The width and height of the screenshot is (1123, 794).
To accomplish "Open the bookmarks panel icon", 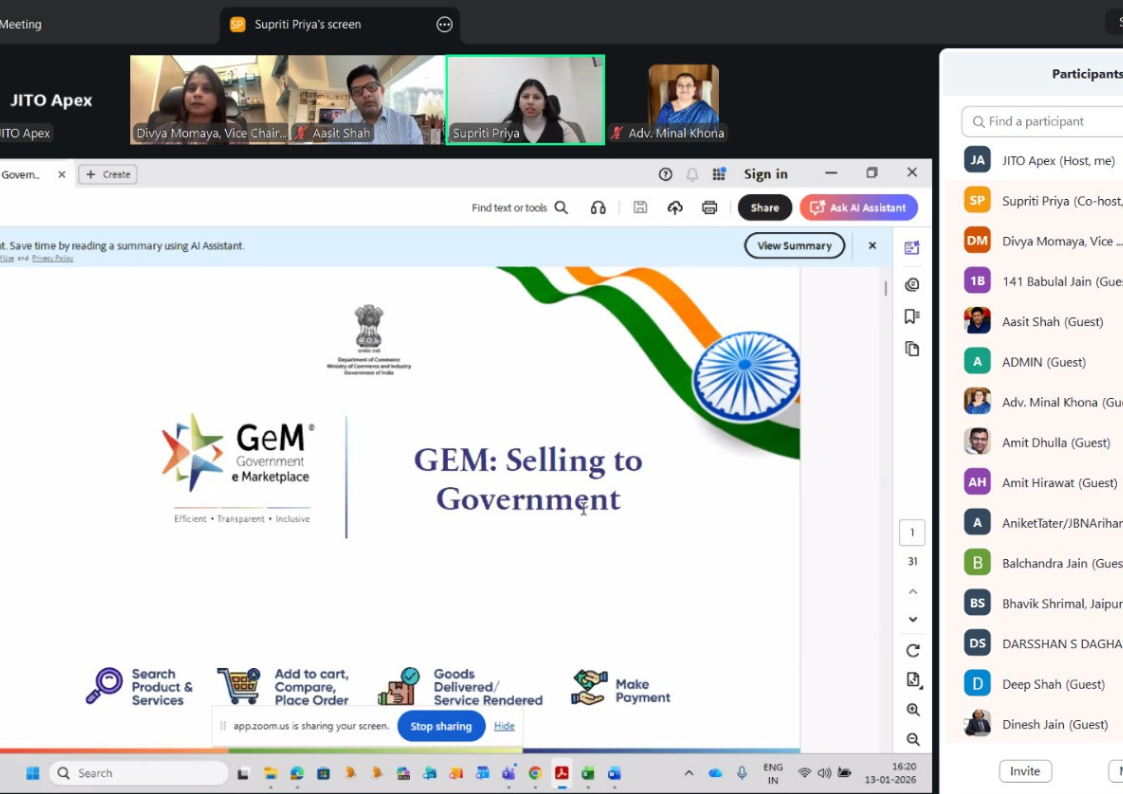I will click(912, 316).
